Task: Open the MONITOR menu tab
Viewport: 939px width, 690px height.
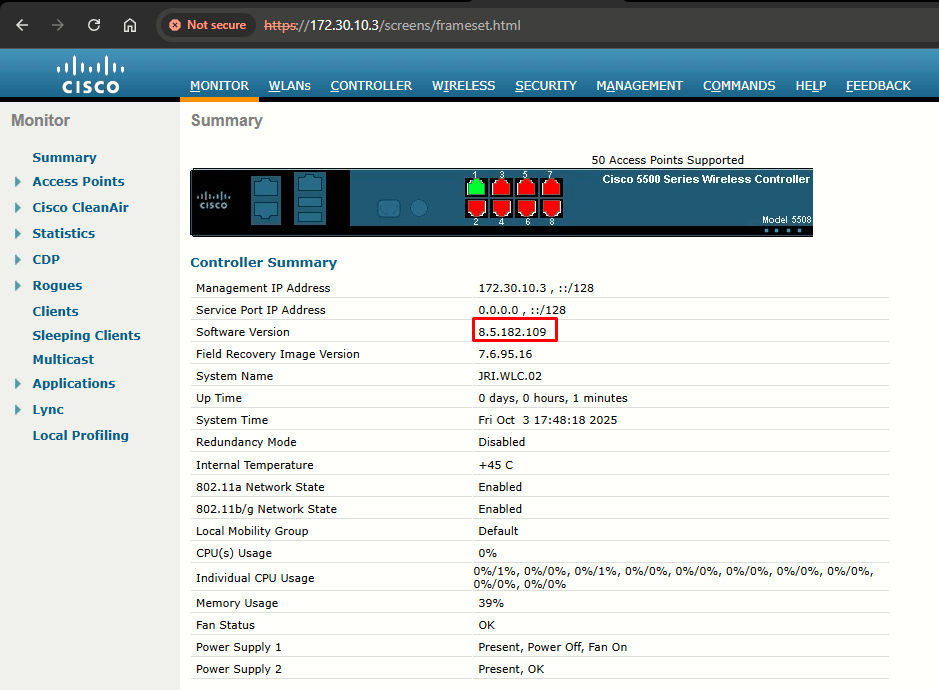Action: coord(219,86)
